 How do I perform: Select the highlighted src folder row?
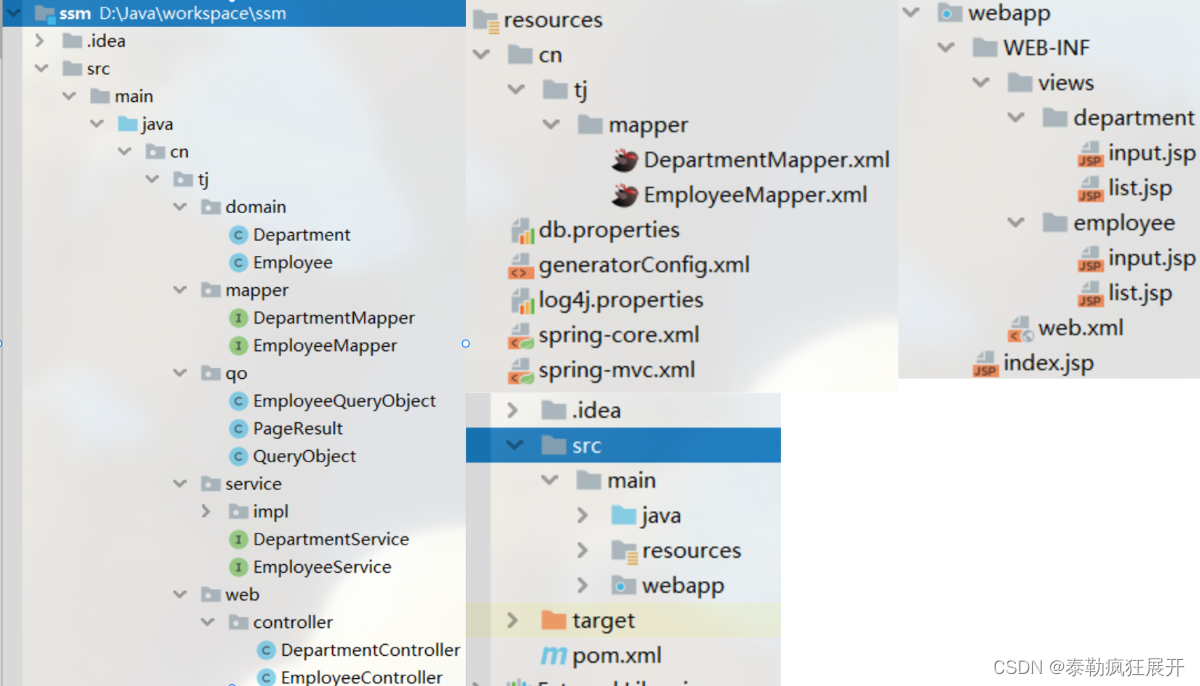click(624, 446)
